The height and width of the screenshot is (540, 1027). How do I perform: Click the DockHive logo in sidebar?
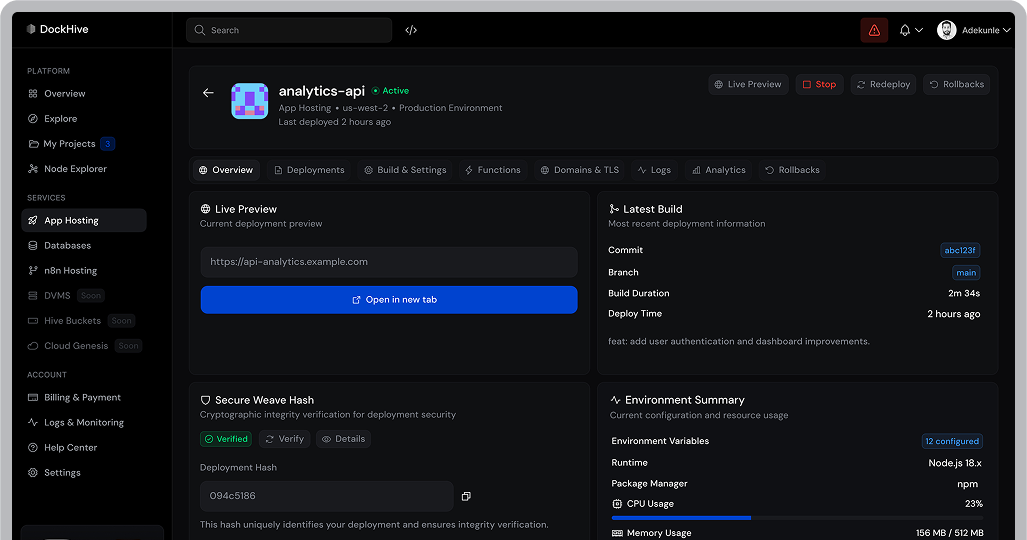tap(58, 29)
